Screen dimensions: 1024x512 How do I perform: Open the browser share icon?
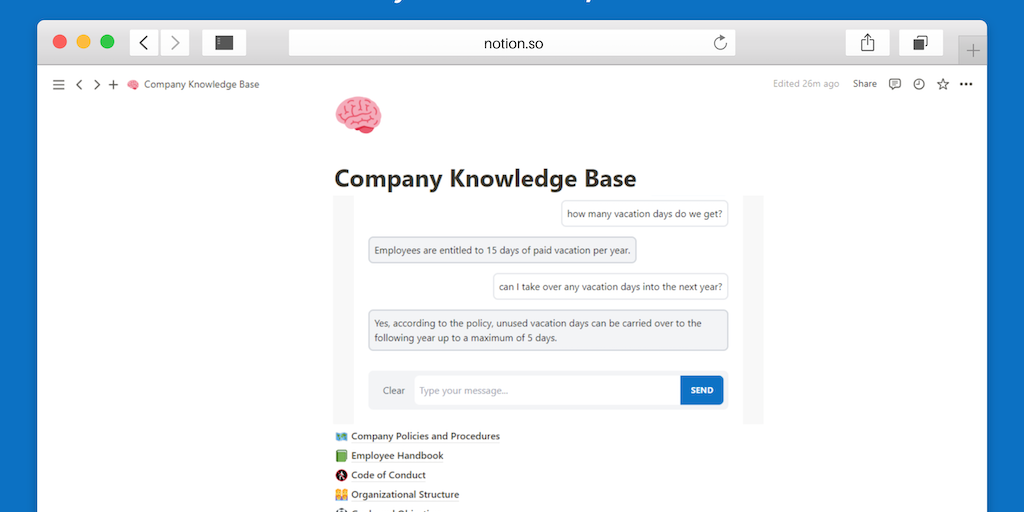tap(867, 43)
